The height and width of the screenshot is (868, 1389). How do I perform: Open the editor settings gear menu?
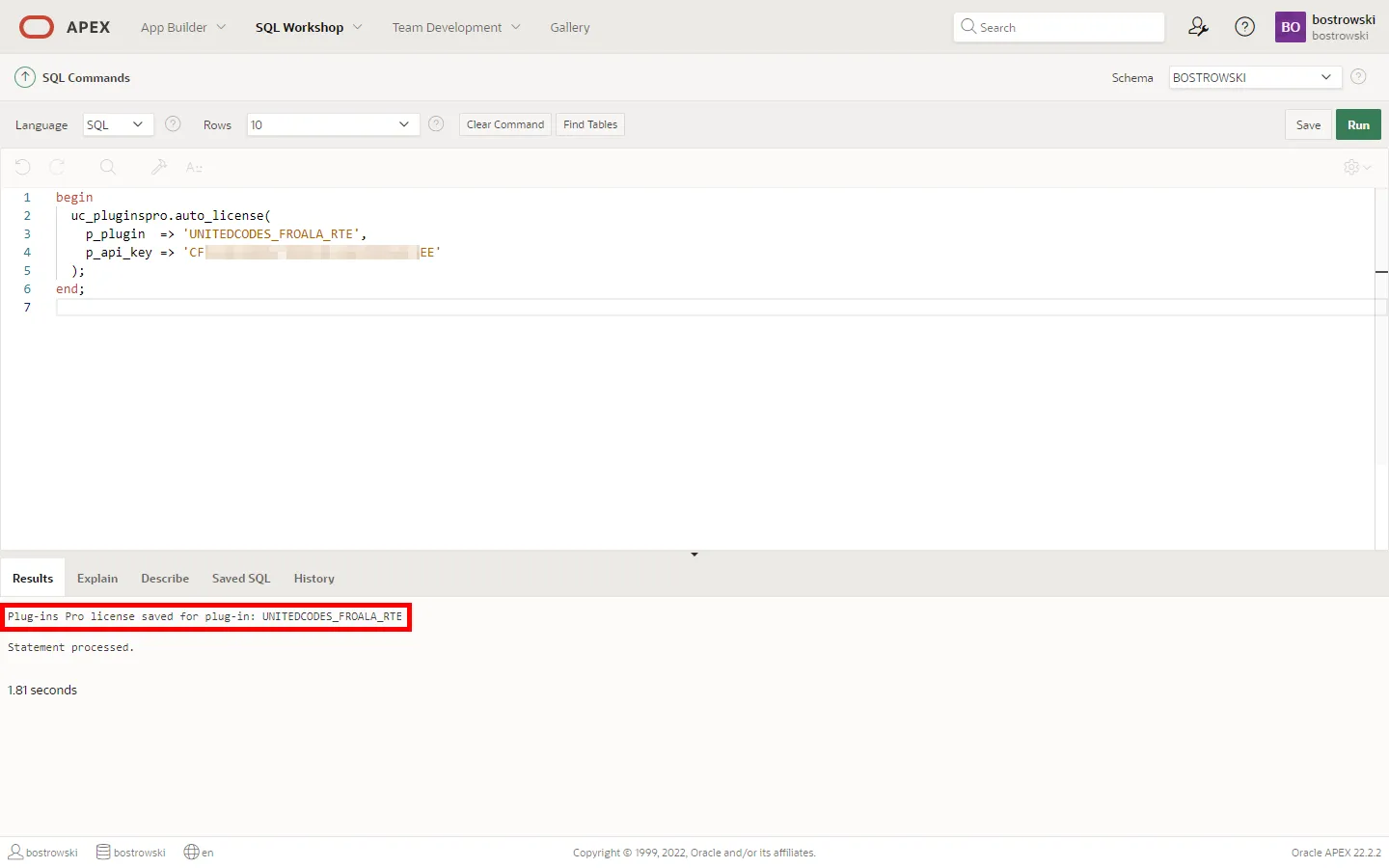pos(1356,167)
